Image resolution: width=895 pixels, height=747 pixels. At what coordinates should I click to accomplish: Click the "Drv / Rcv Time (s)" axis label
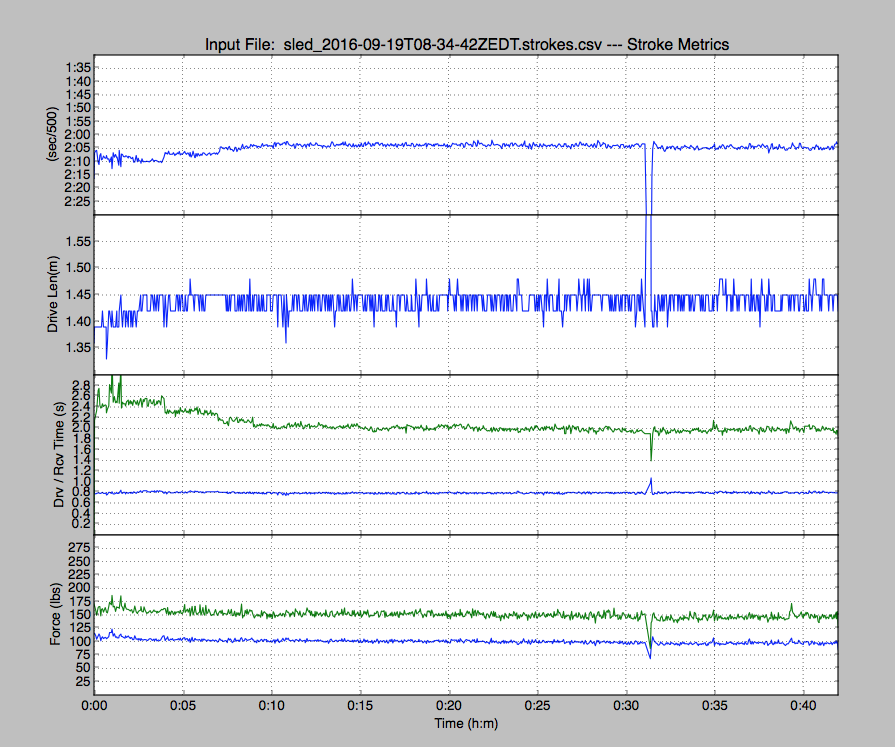click(x=57, y=454)
